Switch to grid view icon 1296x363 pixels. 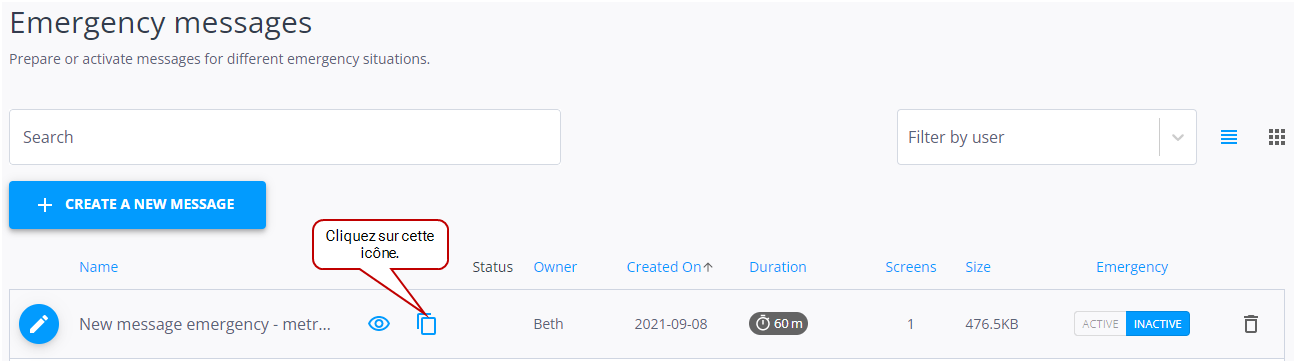(1277, 137)
